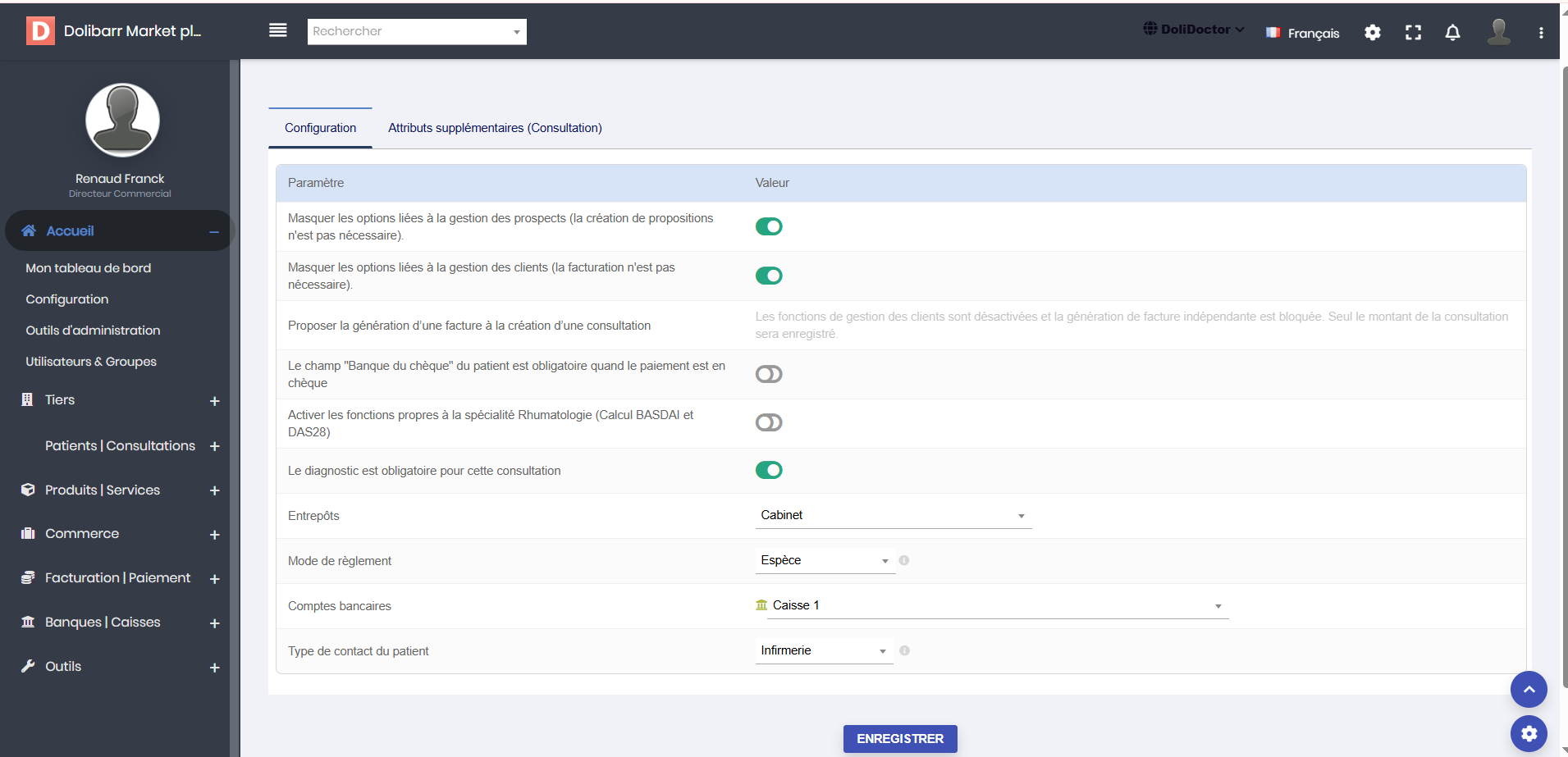Enable the Rhumatologie functions toggle
This screenshot has width=1568, height=757.
click(x=768, y=422)
